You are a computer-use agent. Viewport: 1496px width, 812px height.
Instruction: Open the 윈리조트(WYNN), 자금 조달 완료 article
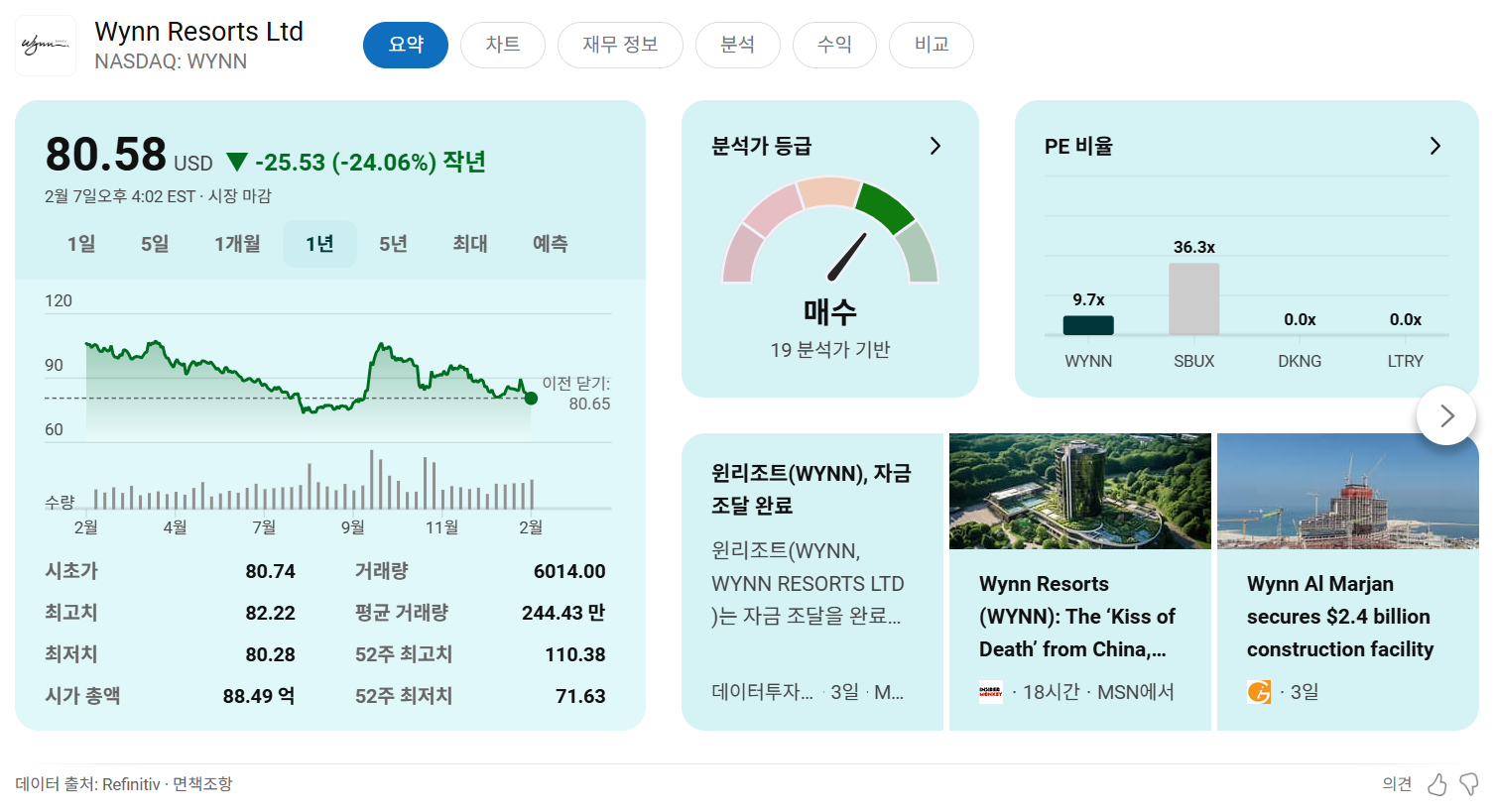[x=812, y=582]
